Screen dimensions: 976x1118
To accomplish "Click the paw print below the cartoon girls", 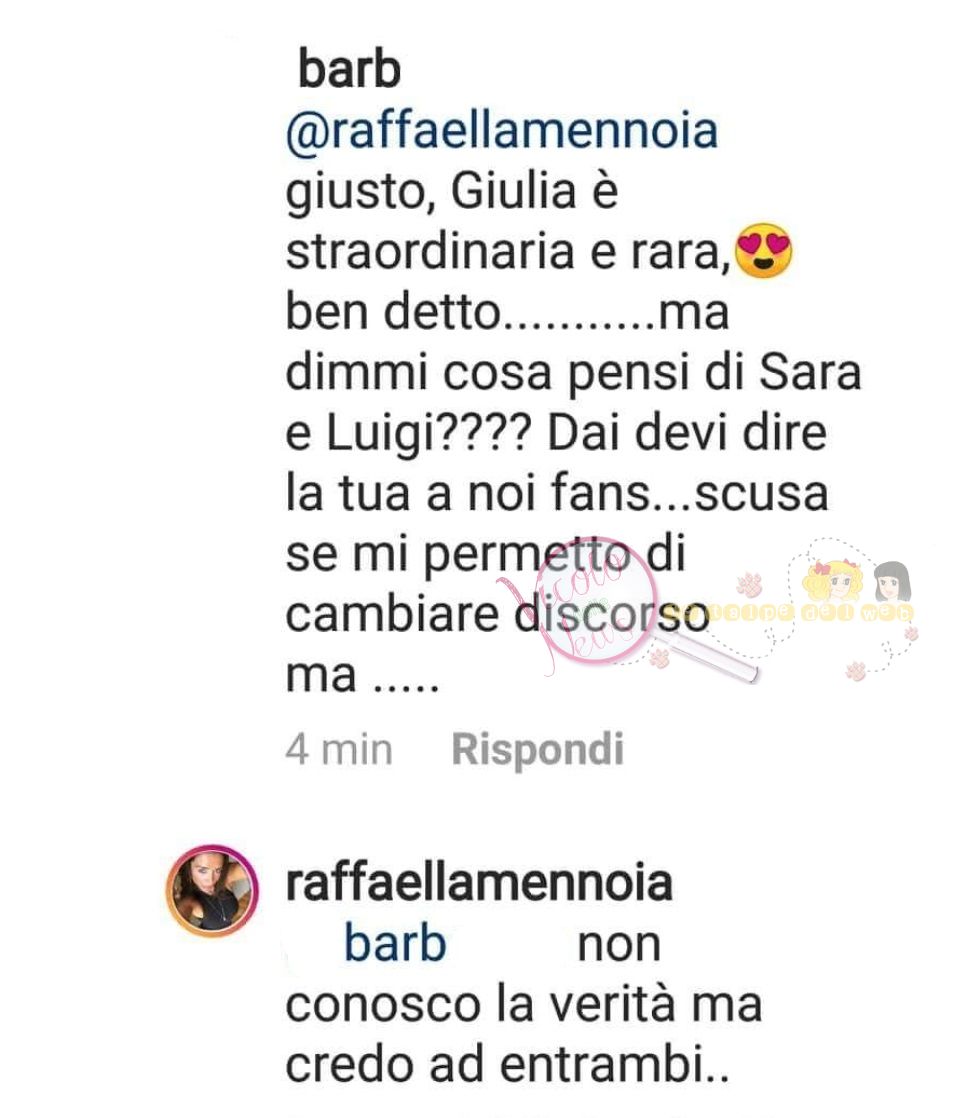I will pos(855,670).
